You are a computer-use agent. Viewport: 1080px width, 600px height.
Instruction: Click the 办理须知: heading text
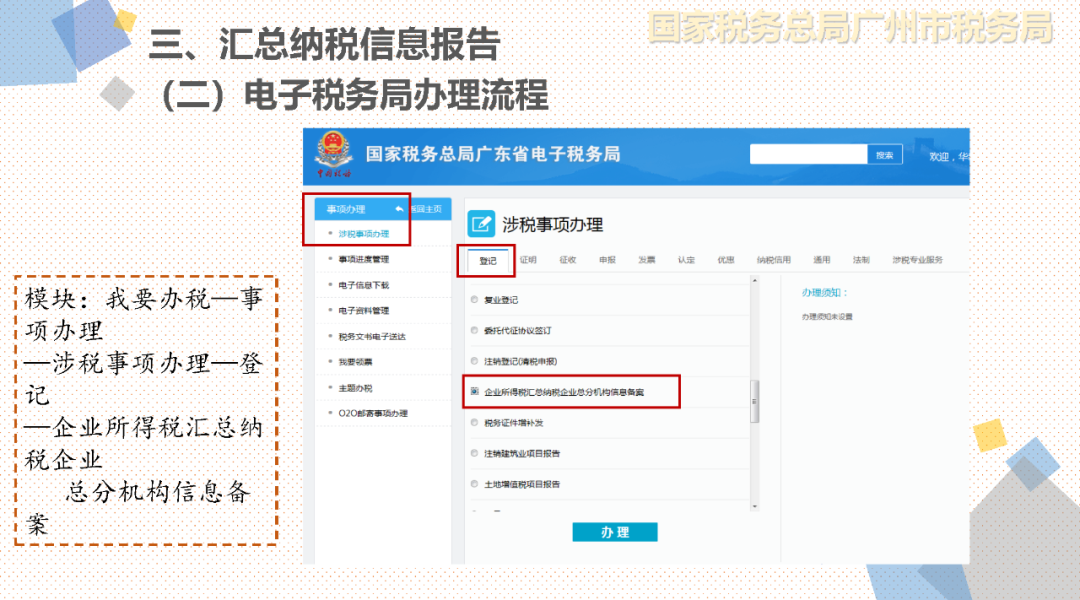coord(824,293)
